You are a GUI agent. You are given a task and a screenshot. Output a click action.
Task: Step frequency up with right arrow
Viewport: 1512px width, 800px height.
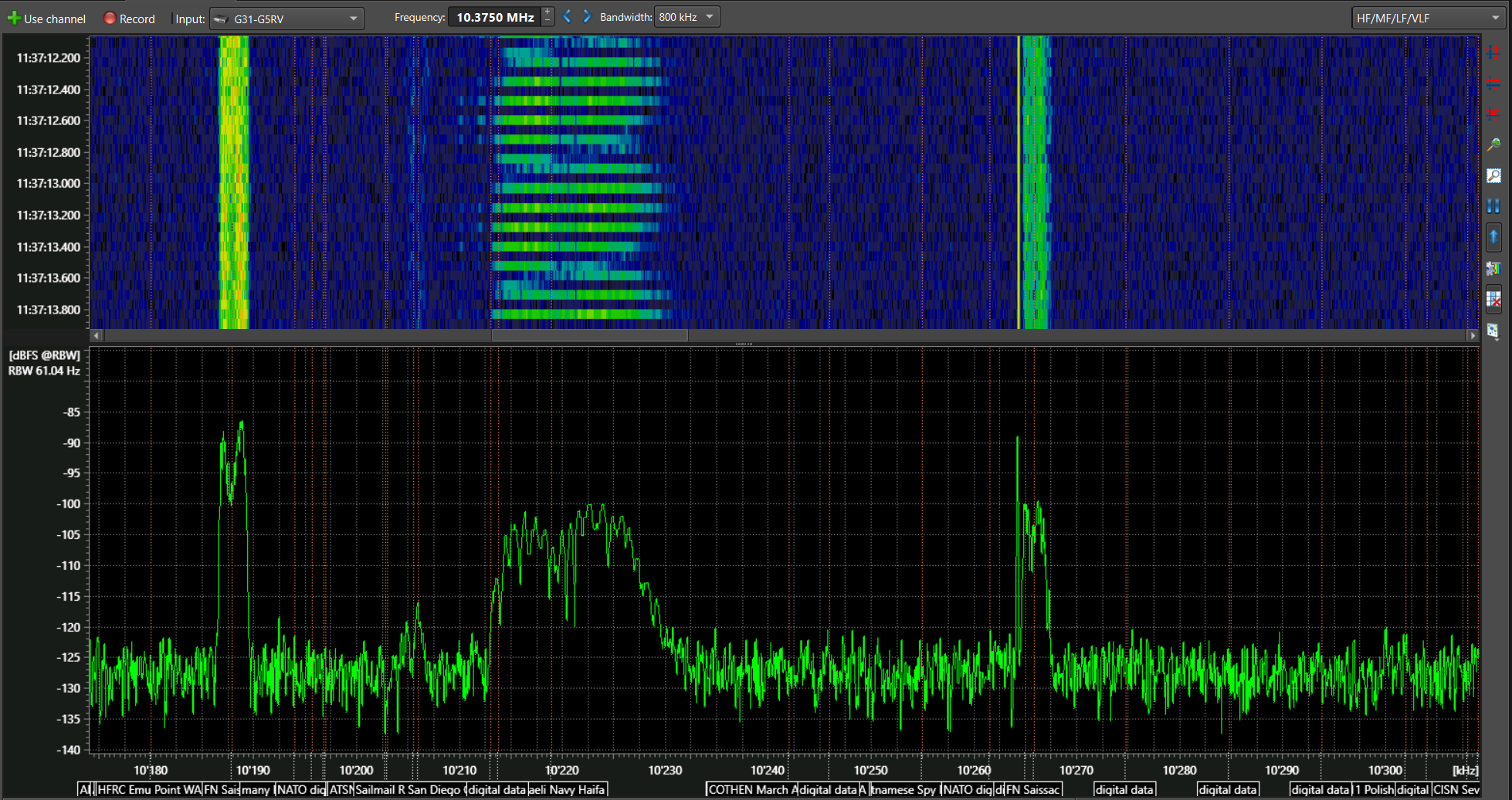(587, 17)
